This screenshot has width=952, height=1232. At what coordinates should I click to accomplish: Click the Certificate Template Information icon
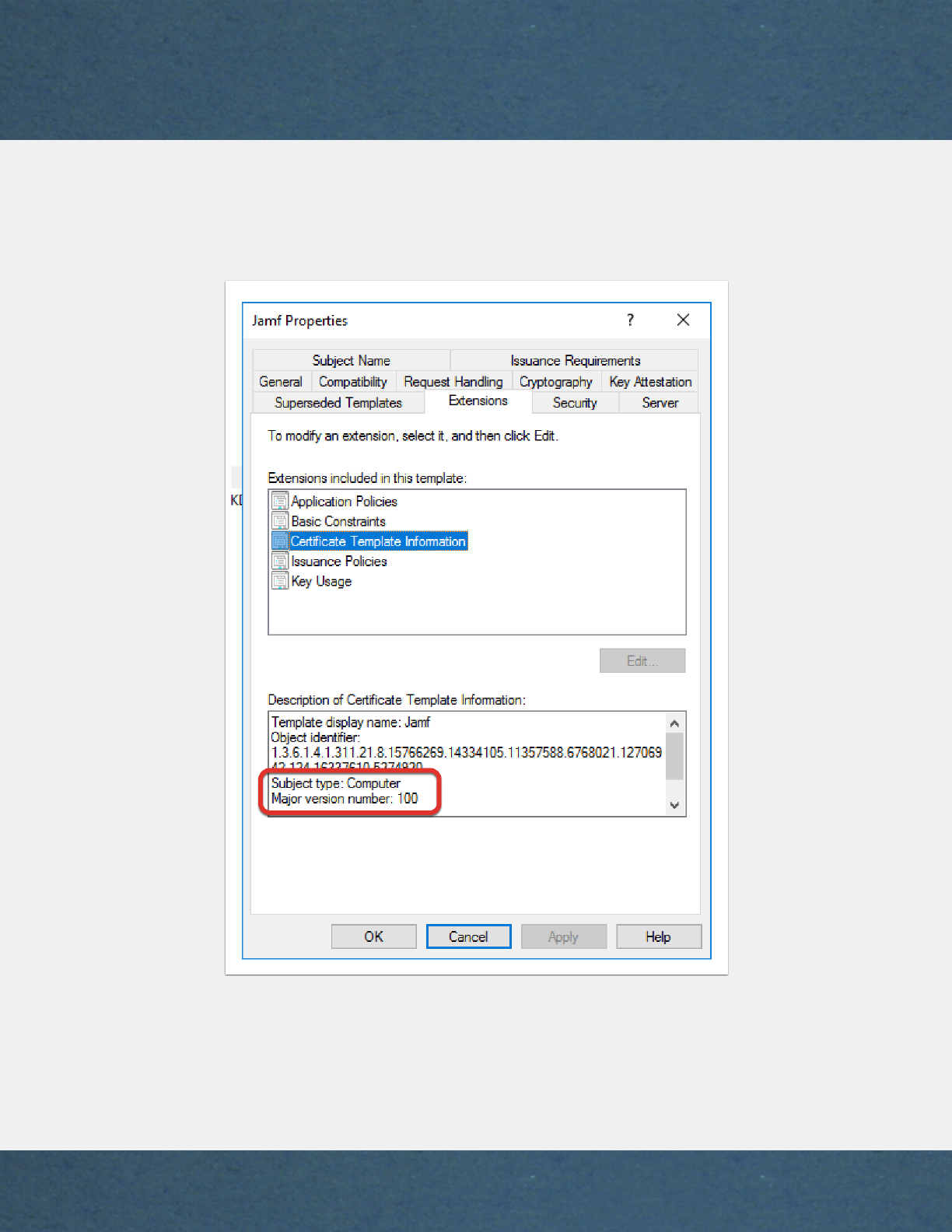[280, 541]
